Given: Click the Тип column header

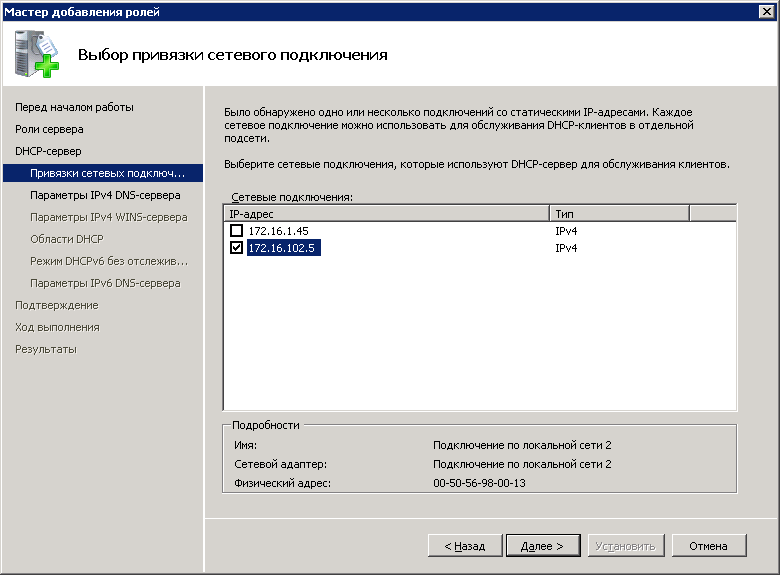Looking at the screenshot, I should click(x=619, y=214).
